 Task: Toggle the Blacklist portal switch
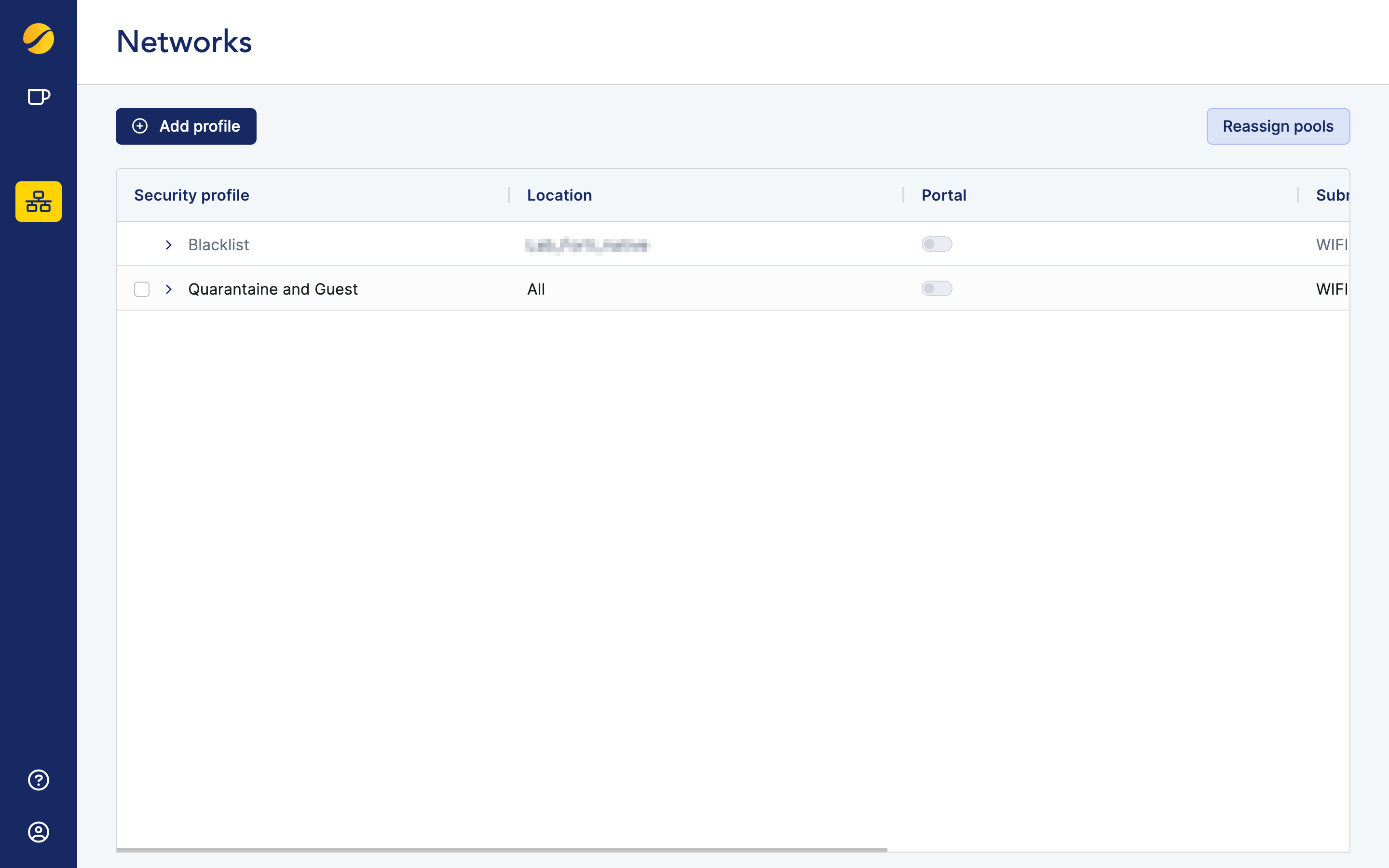coord(937,244)
